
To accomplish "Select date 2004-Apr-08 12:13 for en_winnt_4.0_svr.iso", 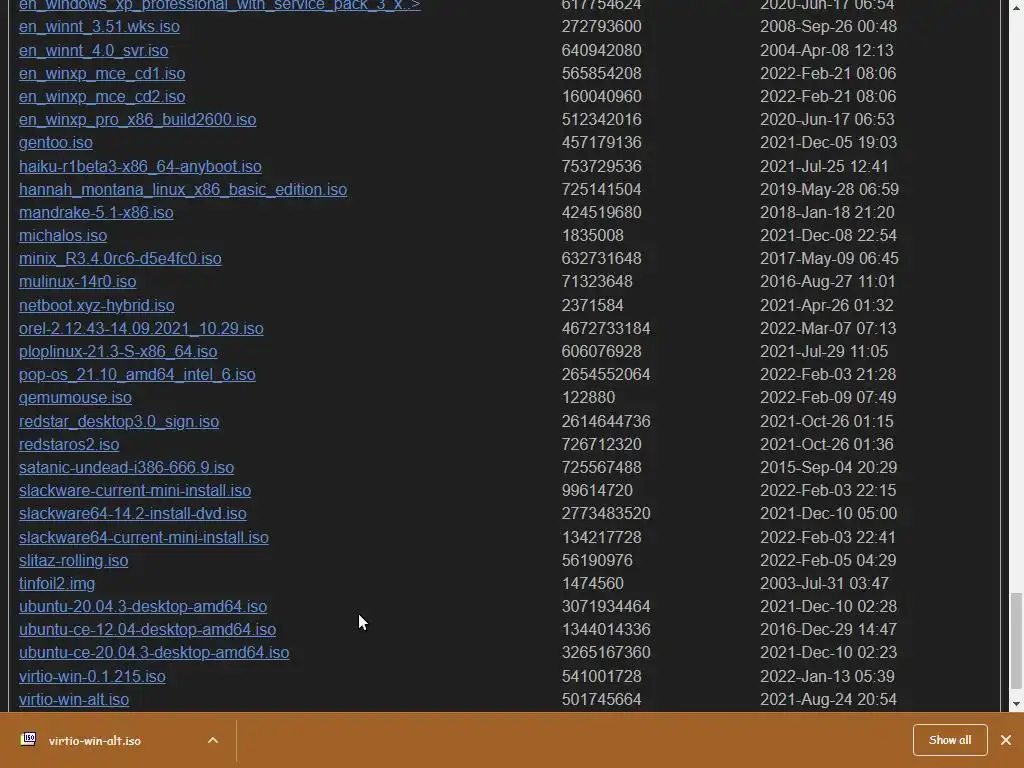I will click(x=827, y=50).
